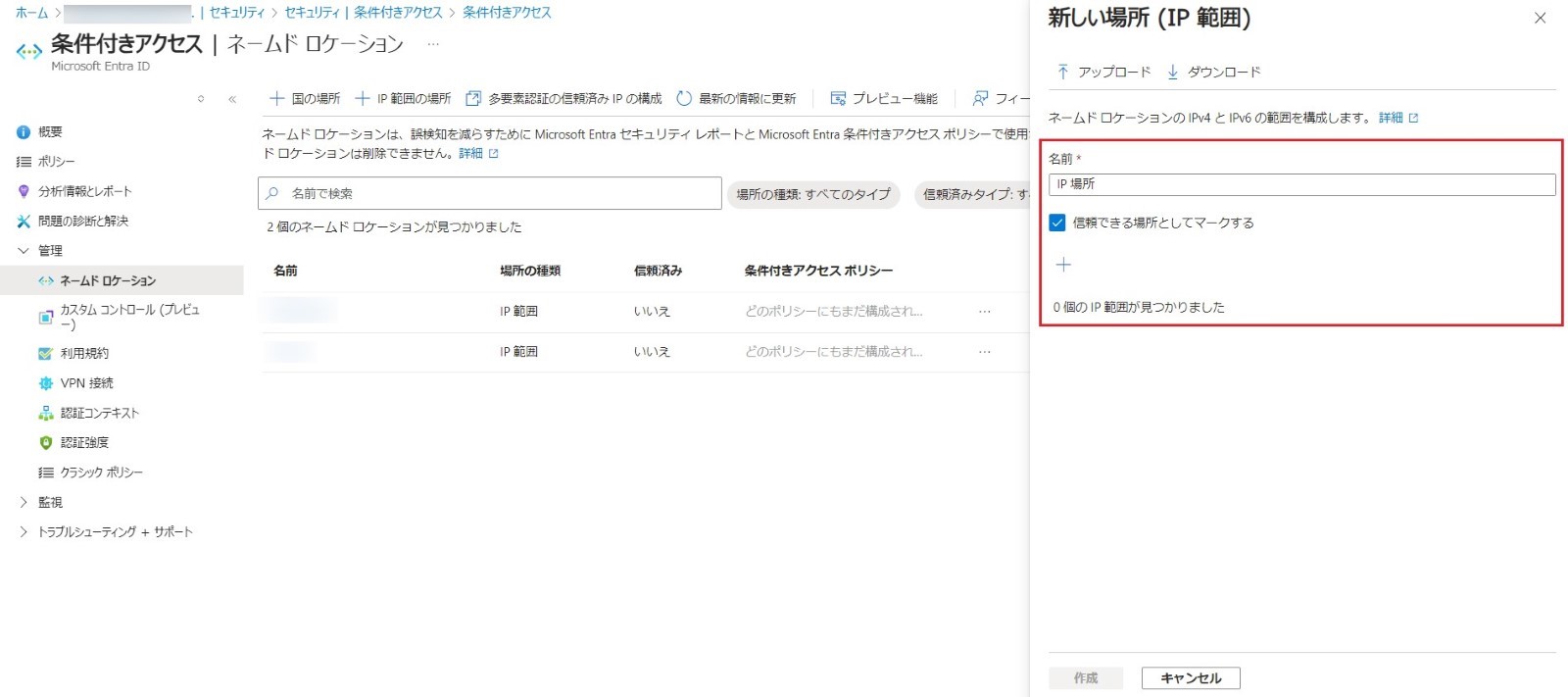Click the 条件付きアクセス header icon
Screen dimensions: 1568x697
[28, 51]
